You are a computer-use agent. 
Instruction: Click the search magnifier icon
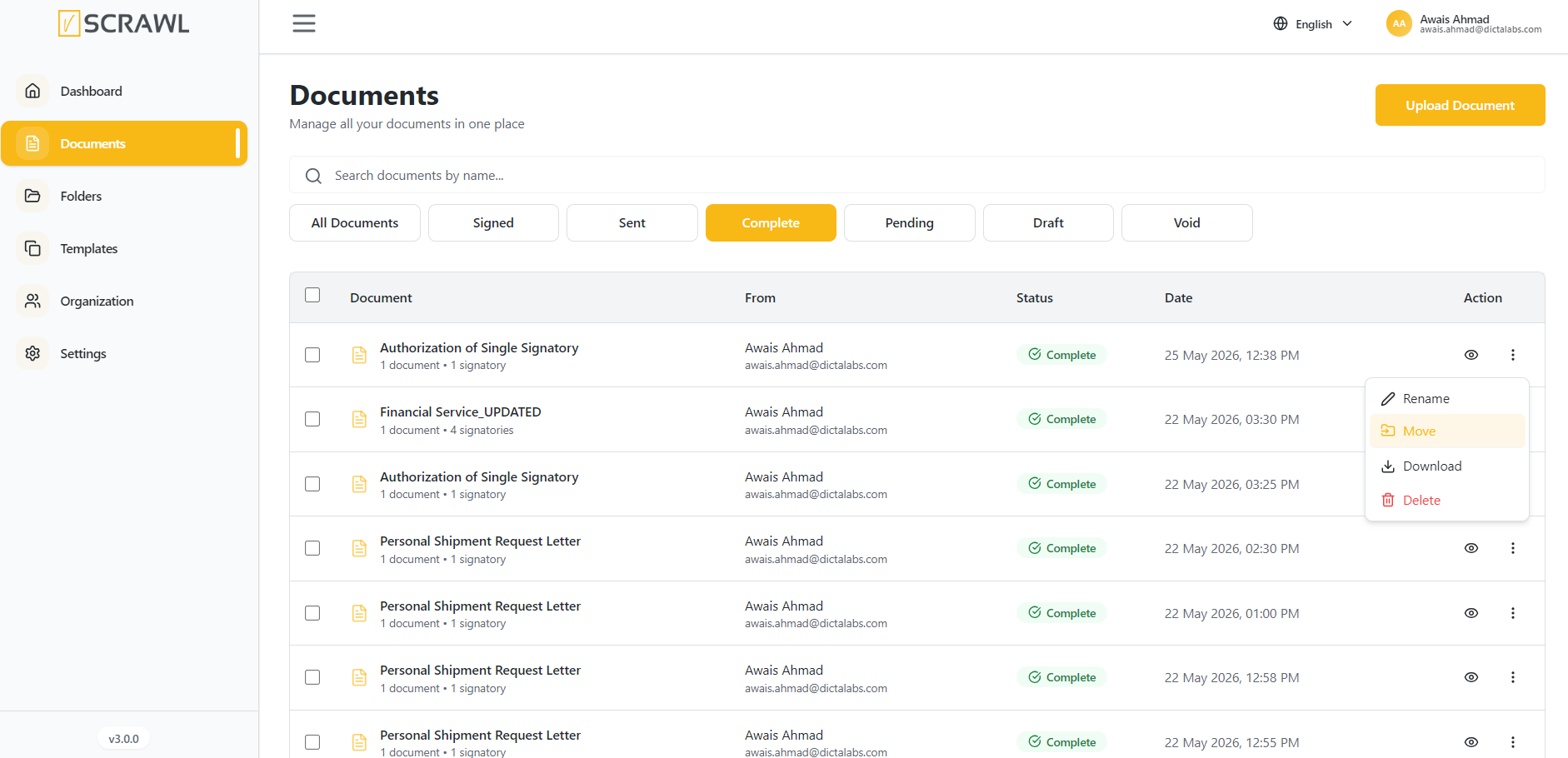[x=313, y=176]
